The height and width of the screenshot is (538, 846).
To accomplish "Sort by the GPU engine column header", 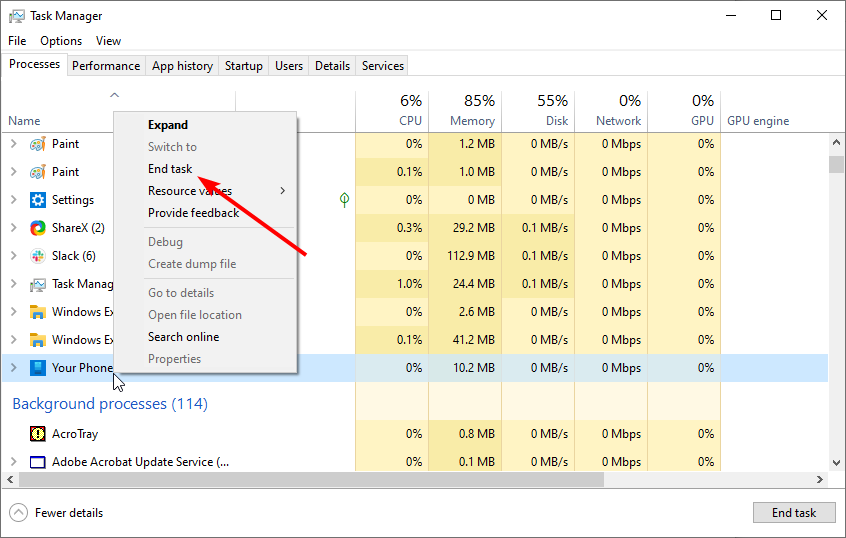I will tap(758, 121).
